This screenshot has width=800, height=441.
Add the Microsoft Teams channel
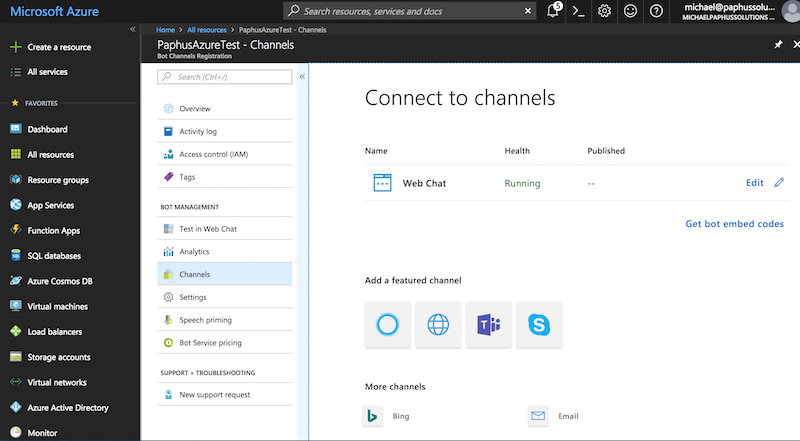[489, 325]
